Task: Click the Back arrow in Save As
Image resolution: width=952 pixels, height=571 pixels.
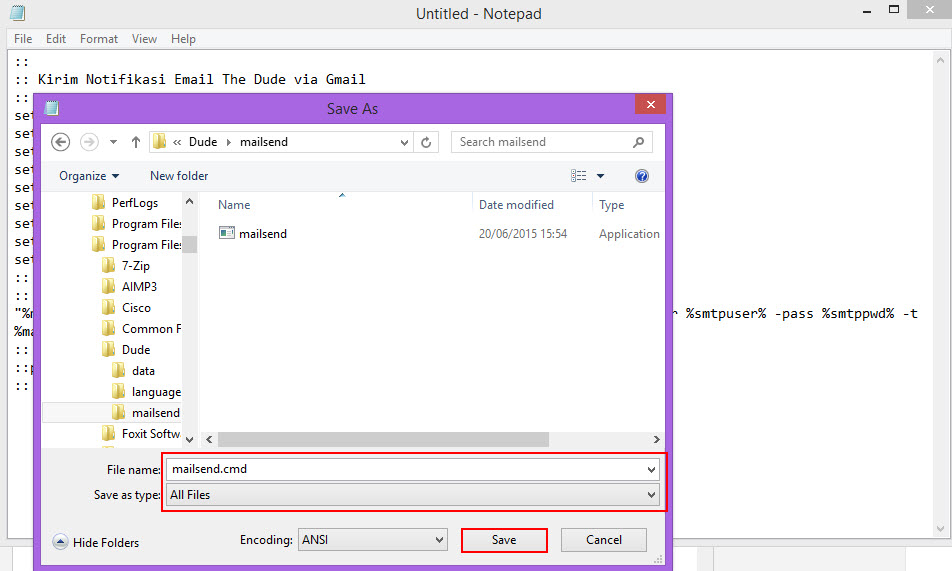Action: [x=60, y=142]
